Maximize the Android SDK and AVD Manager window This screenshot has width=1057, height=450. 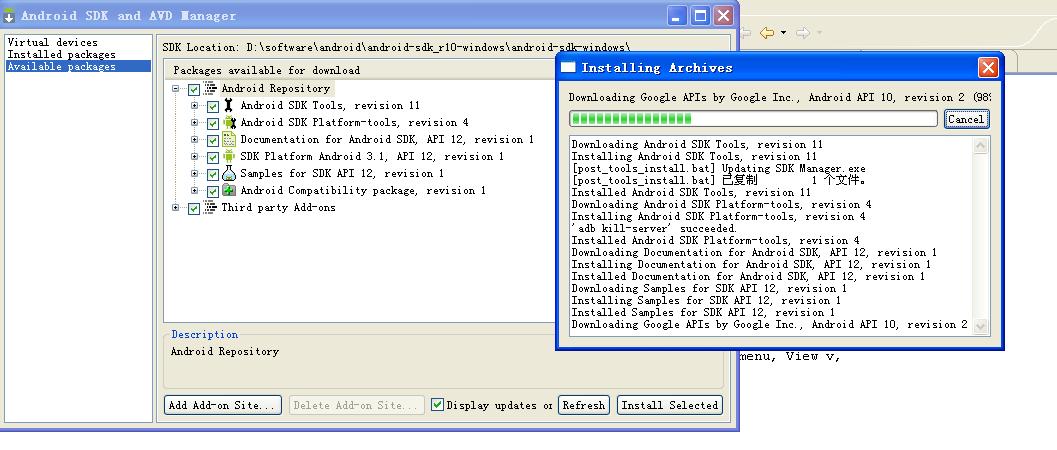pos(700,15)
